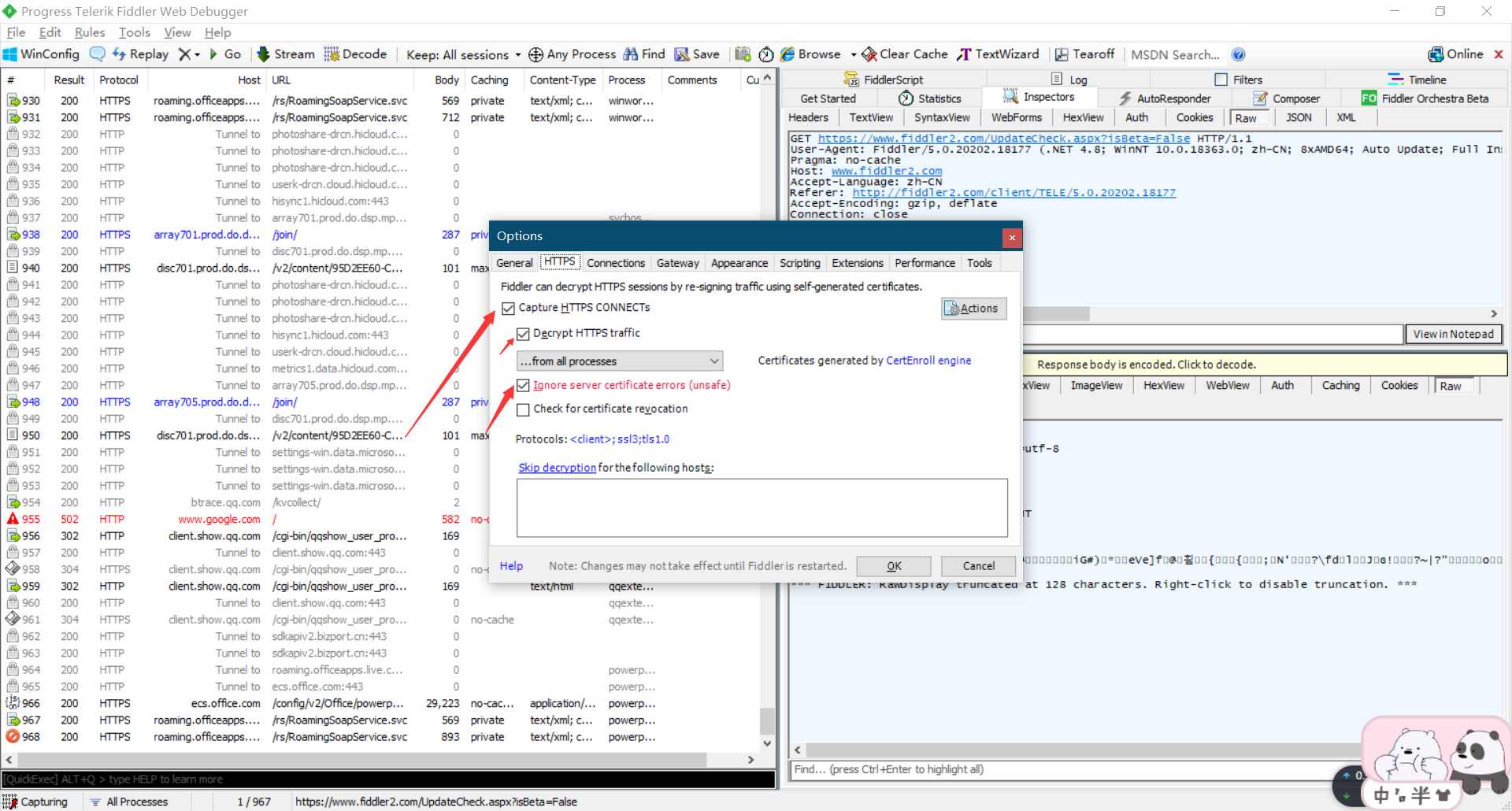Click the Replay sessions icon

coord(120,54)
